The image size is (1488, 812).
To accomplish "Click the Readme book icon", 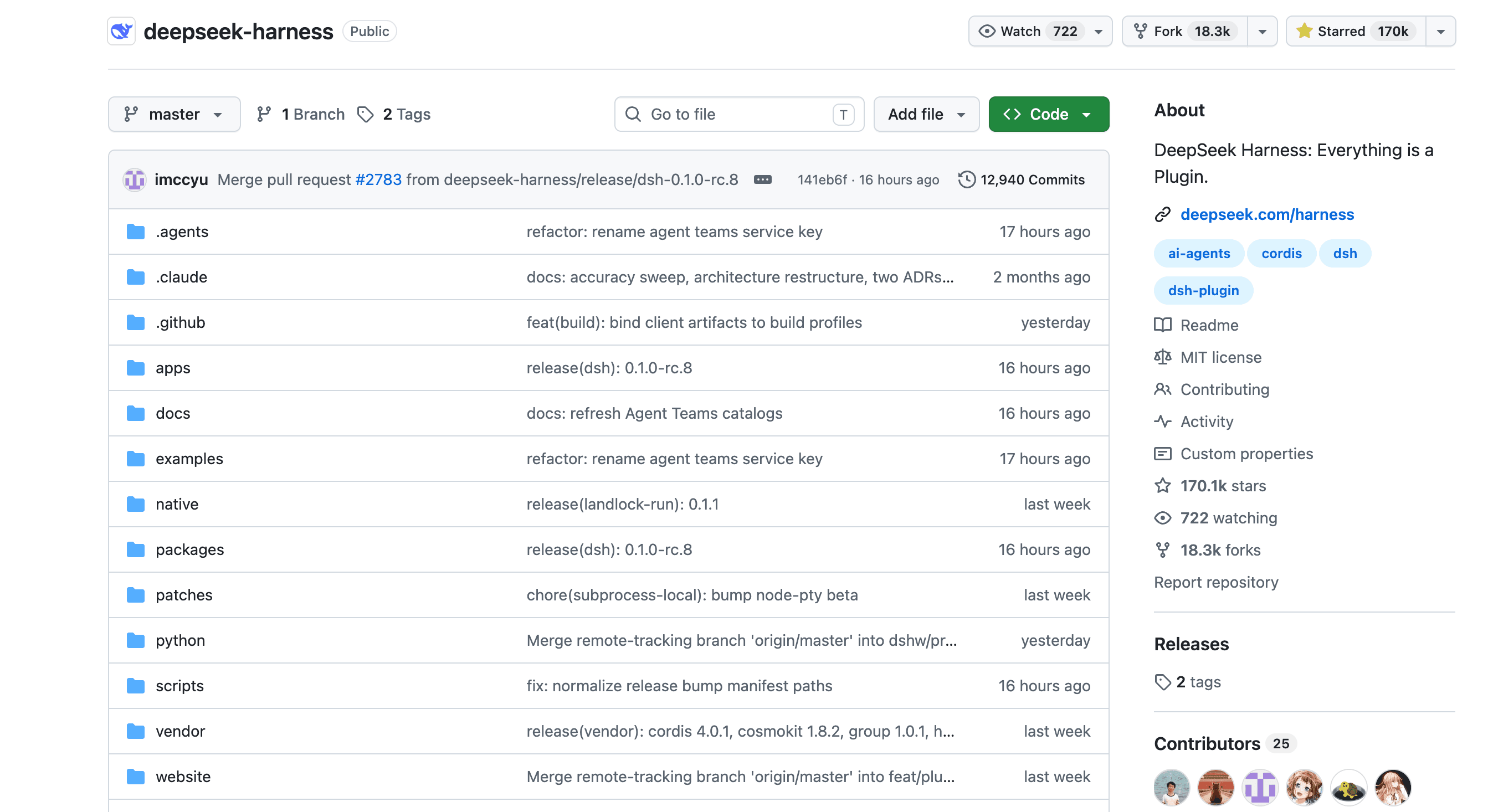I will pos(1162,325).
